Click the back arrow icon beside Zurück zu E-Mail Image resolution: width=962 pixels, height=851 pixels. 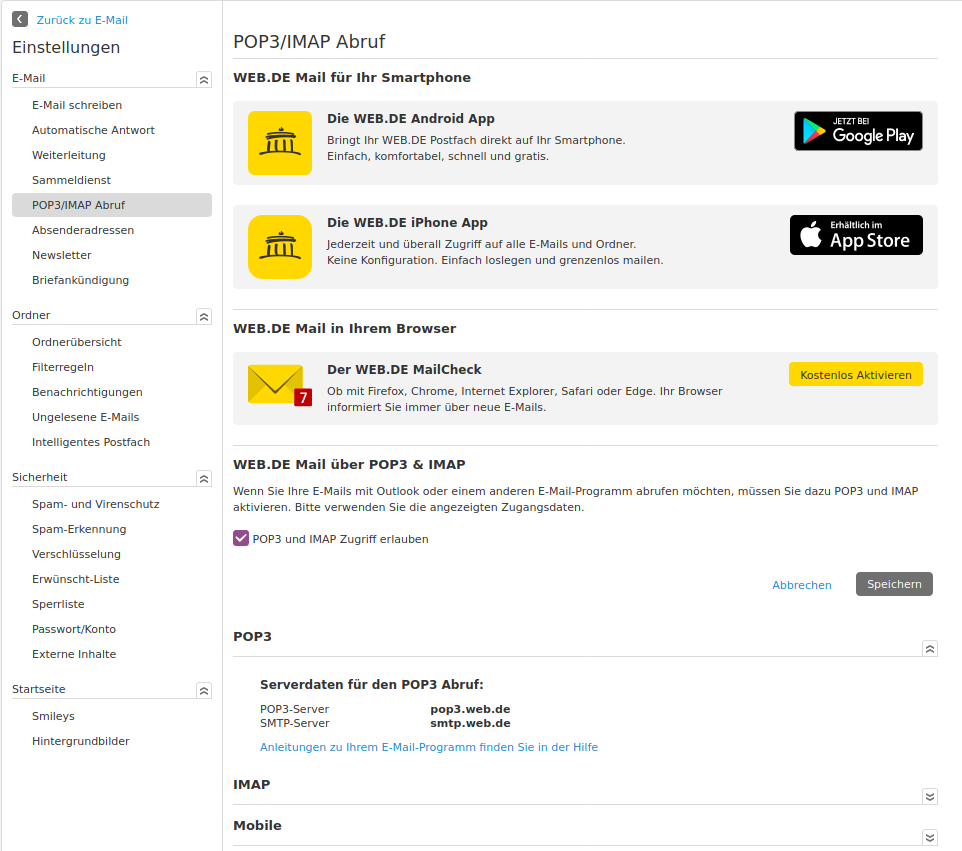(x=20, y=19)
